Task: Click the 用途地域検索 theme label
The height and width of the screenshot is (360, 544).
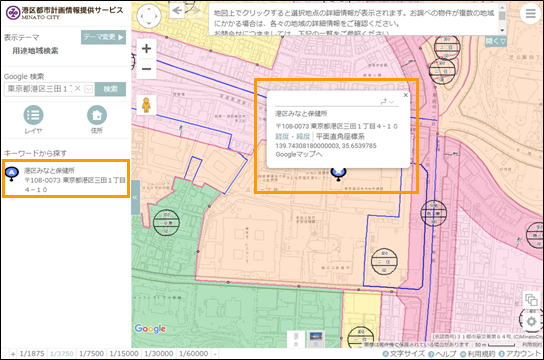Action: [x=35, y=51]
